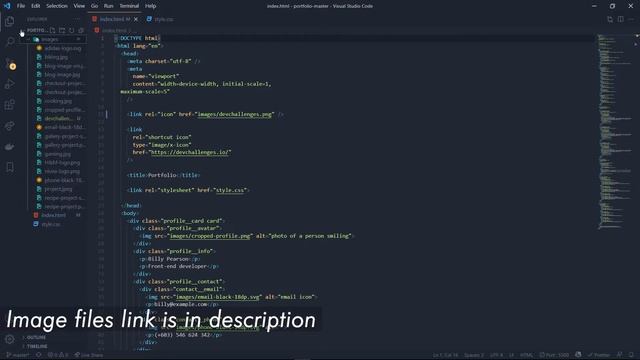
Task: Click the Refresh Explorer icon
Action: (71, 30)
